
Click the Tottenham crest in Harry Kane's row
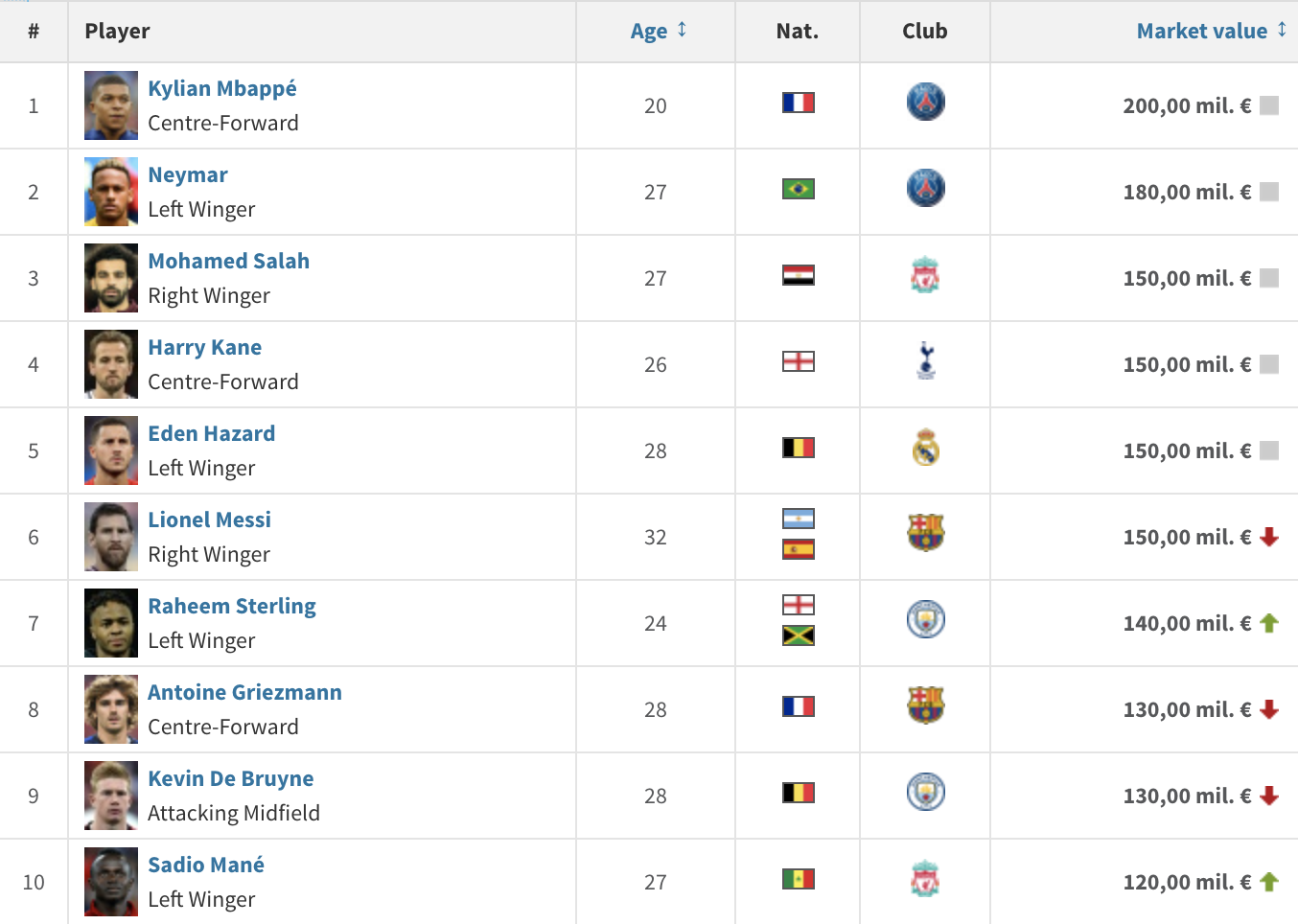[925, 361]
